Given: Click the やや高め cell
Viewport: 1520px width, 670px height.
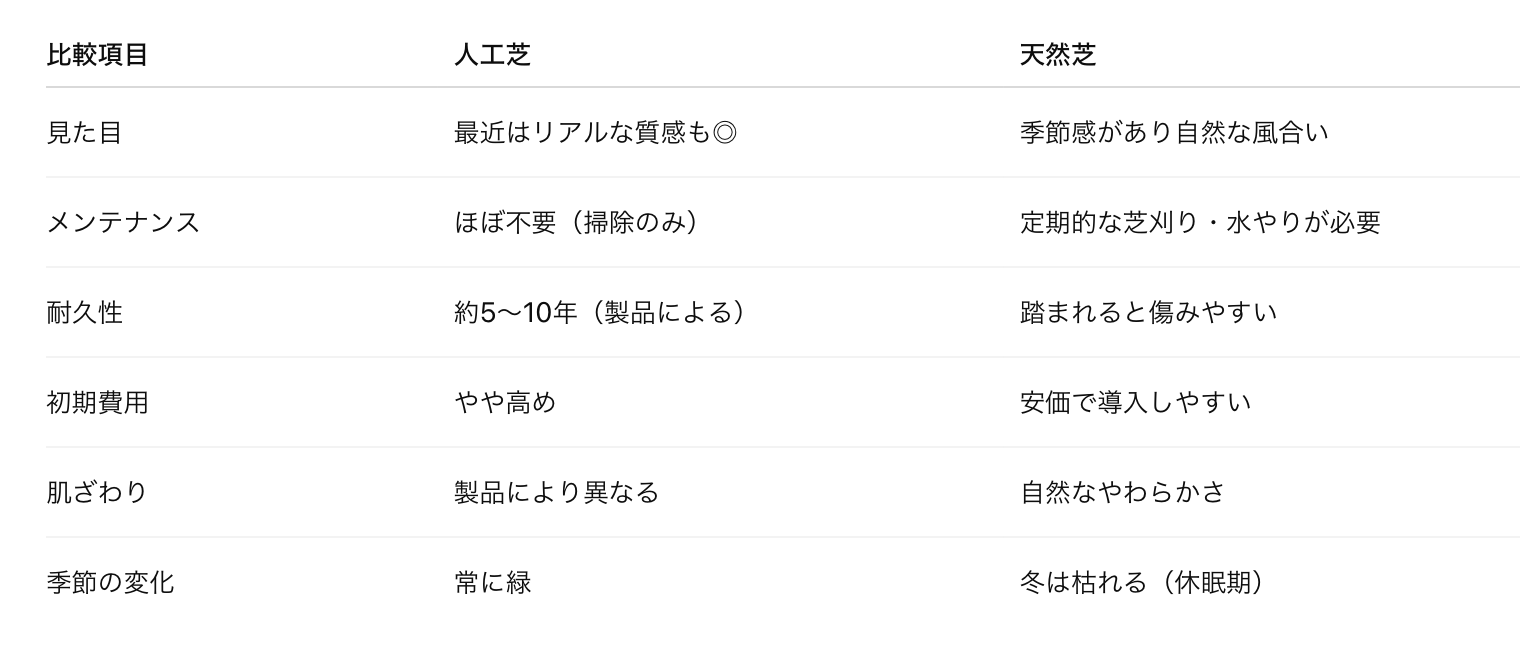Looking at the screenshot, I should pyautogui.click(x=504, y=402).
